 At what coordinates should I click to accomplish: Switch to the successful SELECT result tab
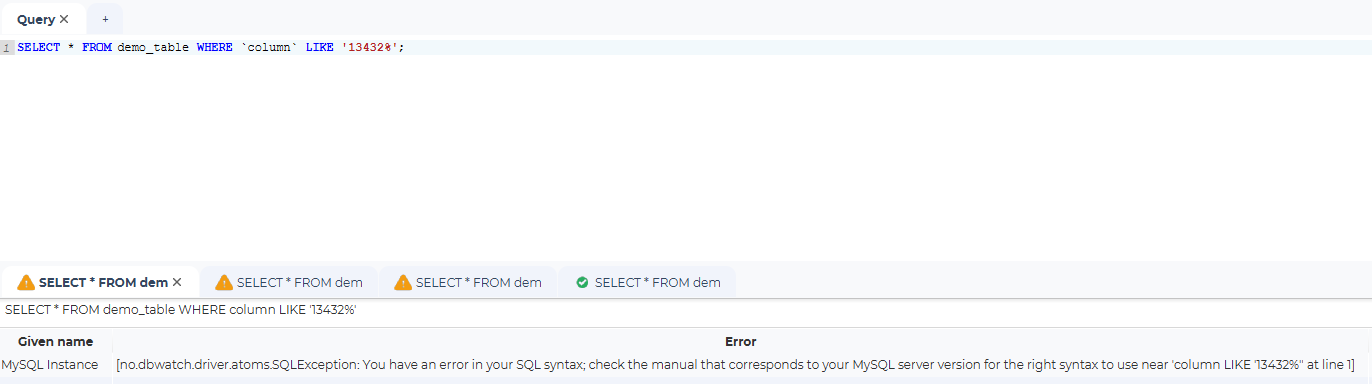point(647,282)
